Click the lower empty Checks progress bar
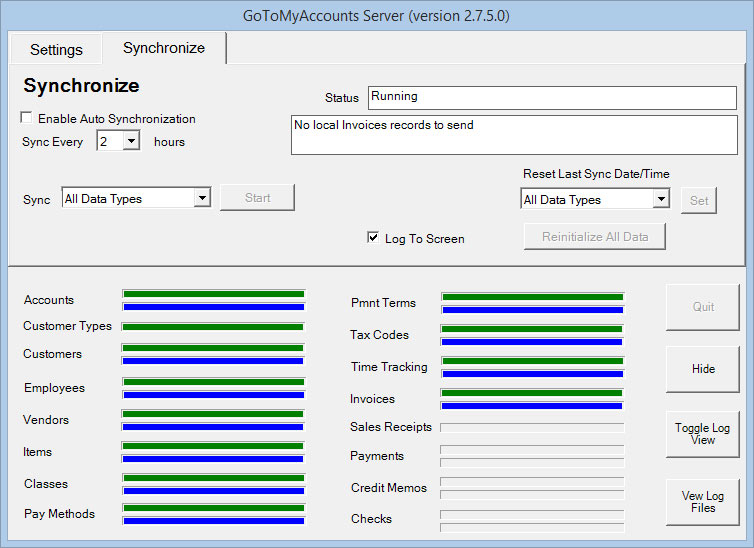 (532, 527)
